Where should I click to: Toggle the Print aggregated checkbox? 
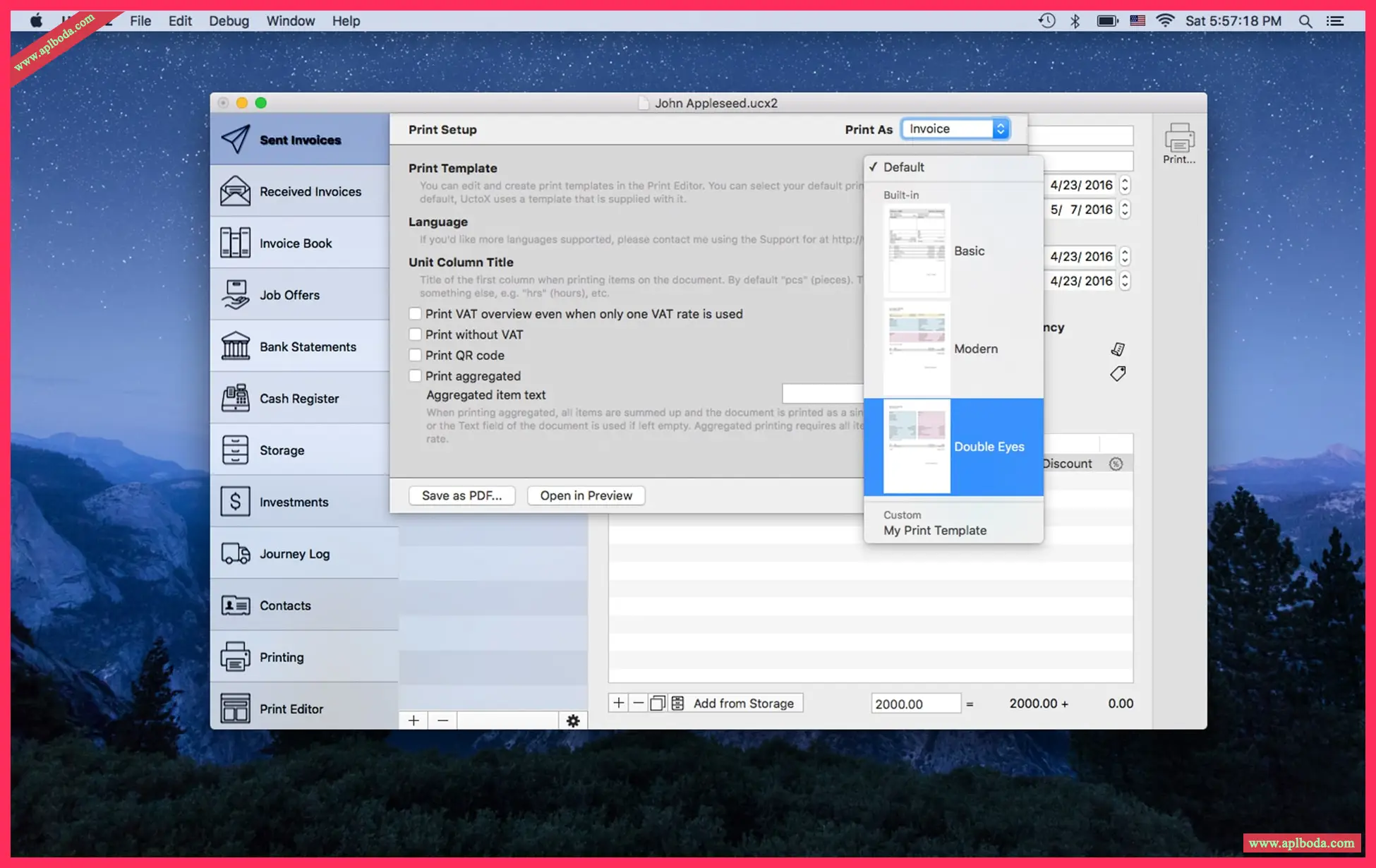tap(415, 376)
